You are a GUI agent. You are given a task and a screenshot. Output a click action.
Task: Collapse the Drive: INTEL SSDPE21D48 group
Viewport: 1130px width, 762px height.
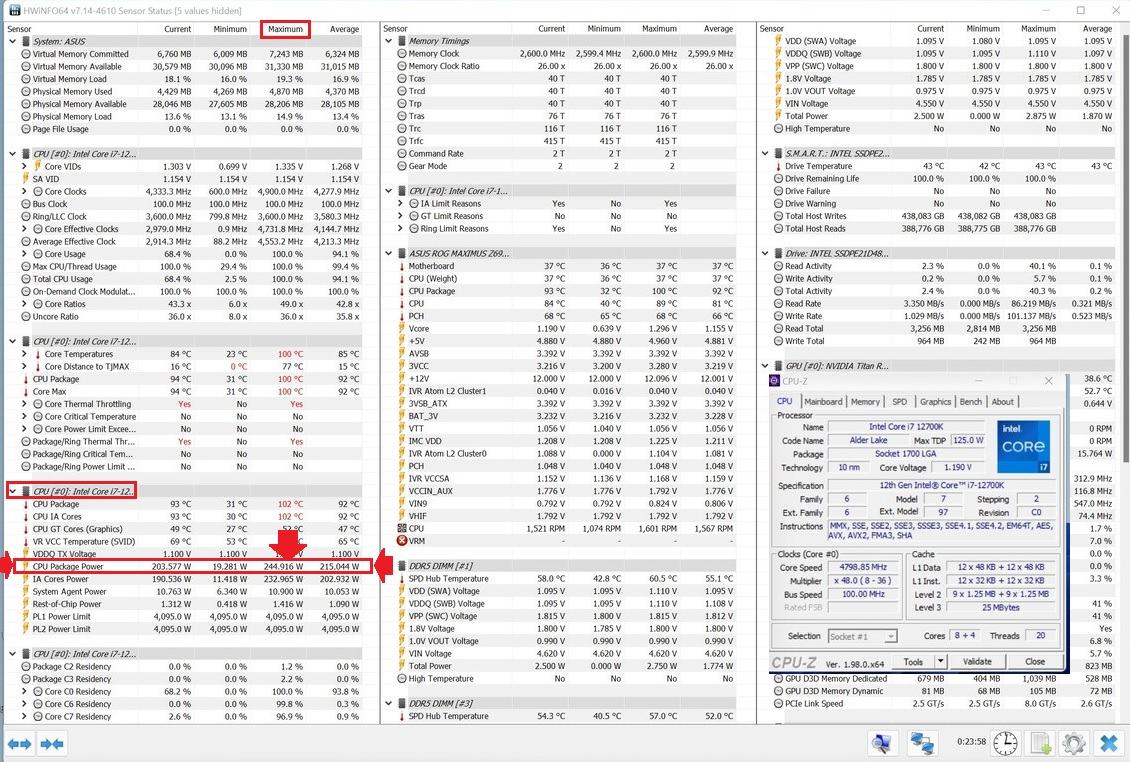(x=765, y=254)
